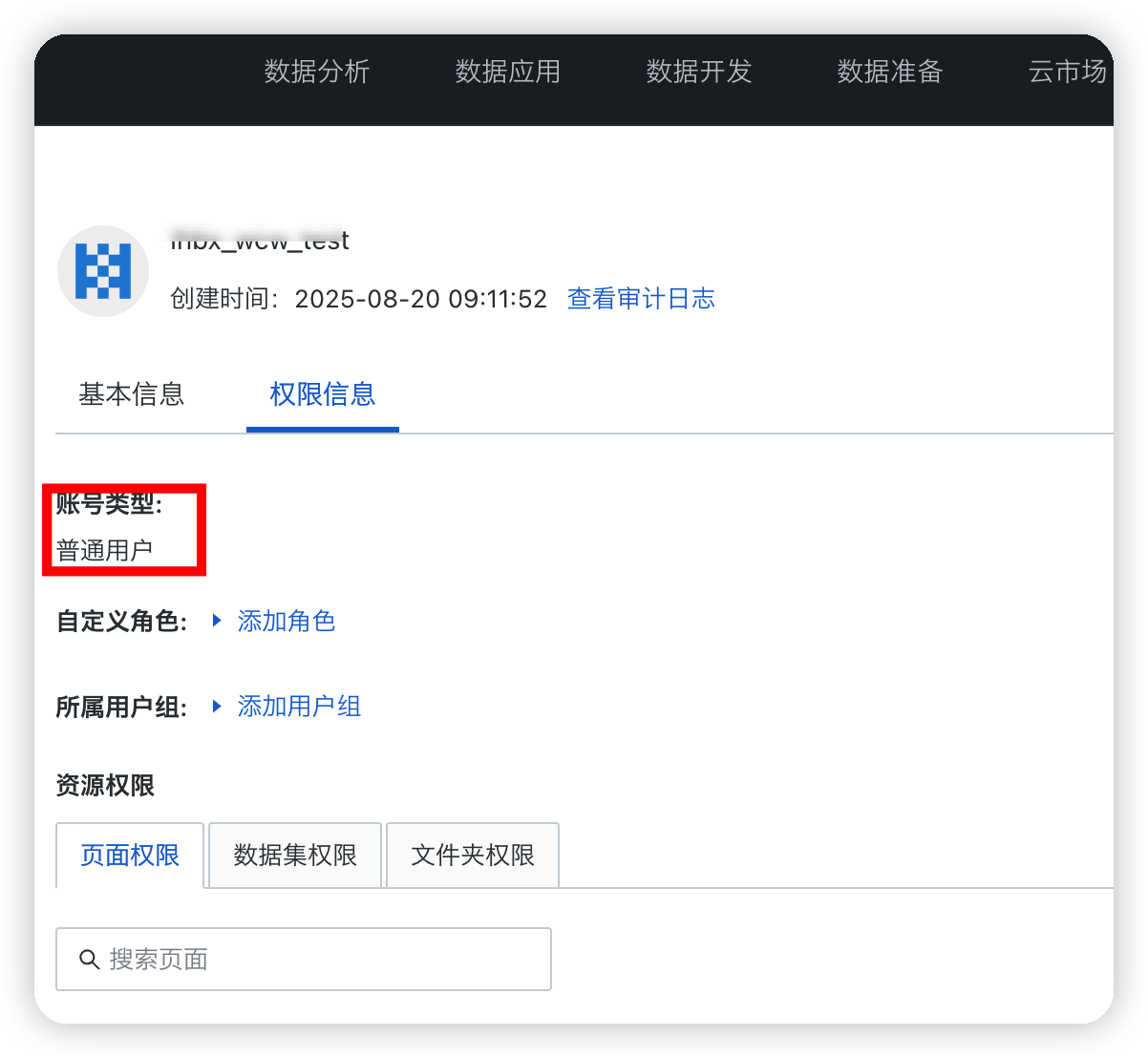Viewport: 1148px width, 1058px height.
Task: Select the 权限信息 tab
Action: tap(323, 394)
